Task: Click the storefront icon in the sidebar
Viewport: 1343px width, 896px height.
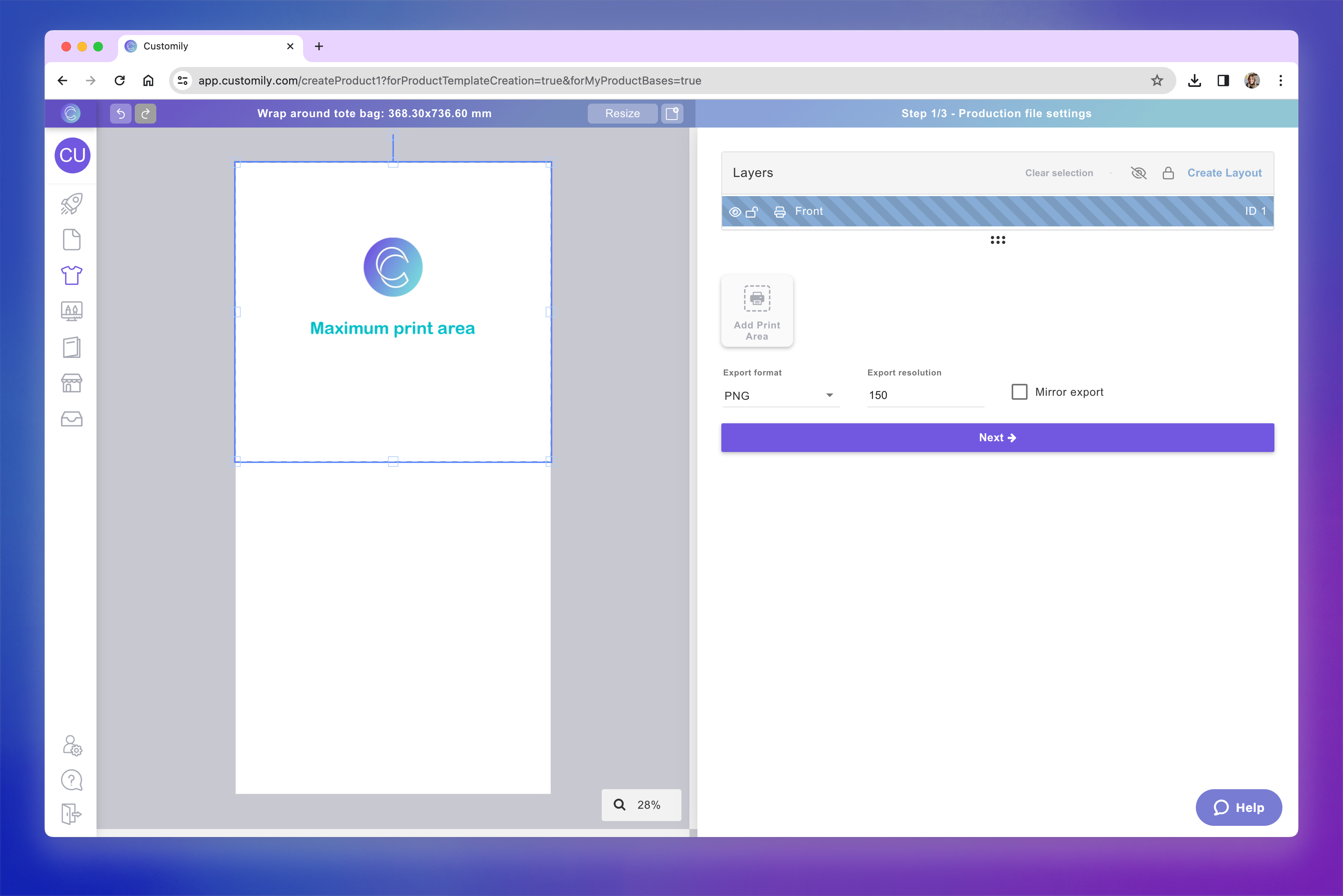Action: (x=71, y=383)
